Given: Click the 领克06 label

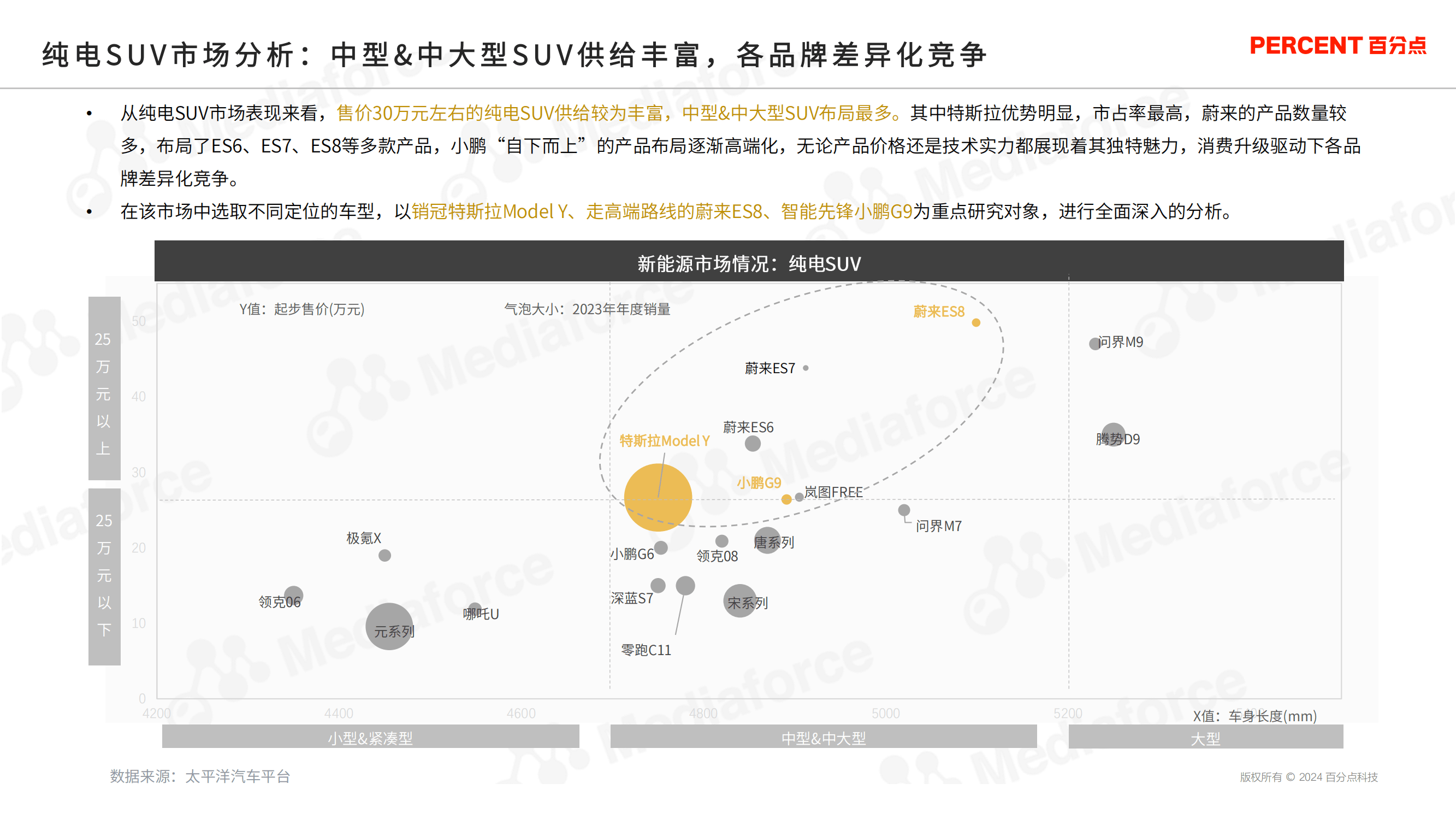Looking at the screenshot, I should click(279, 602).
